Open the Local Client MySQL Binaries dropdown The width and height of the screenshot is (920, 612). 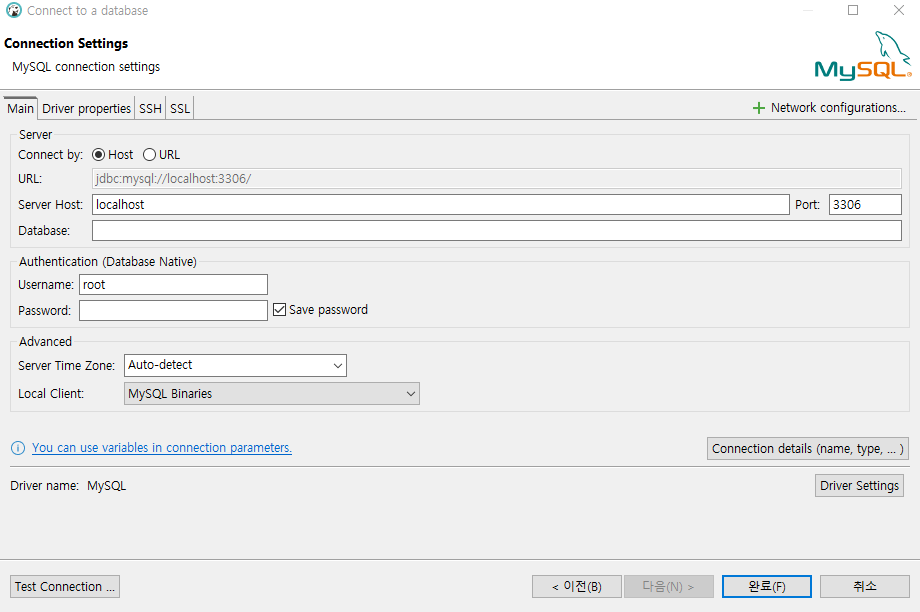272,393
